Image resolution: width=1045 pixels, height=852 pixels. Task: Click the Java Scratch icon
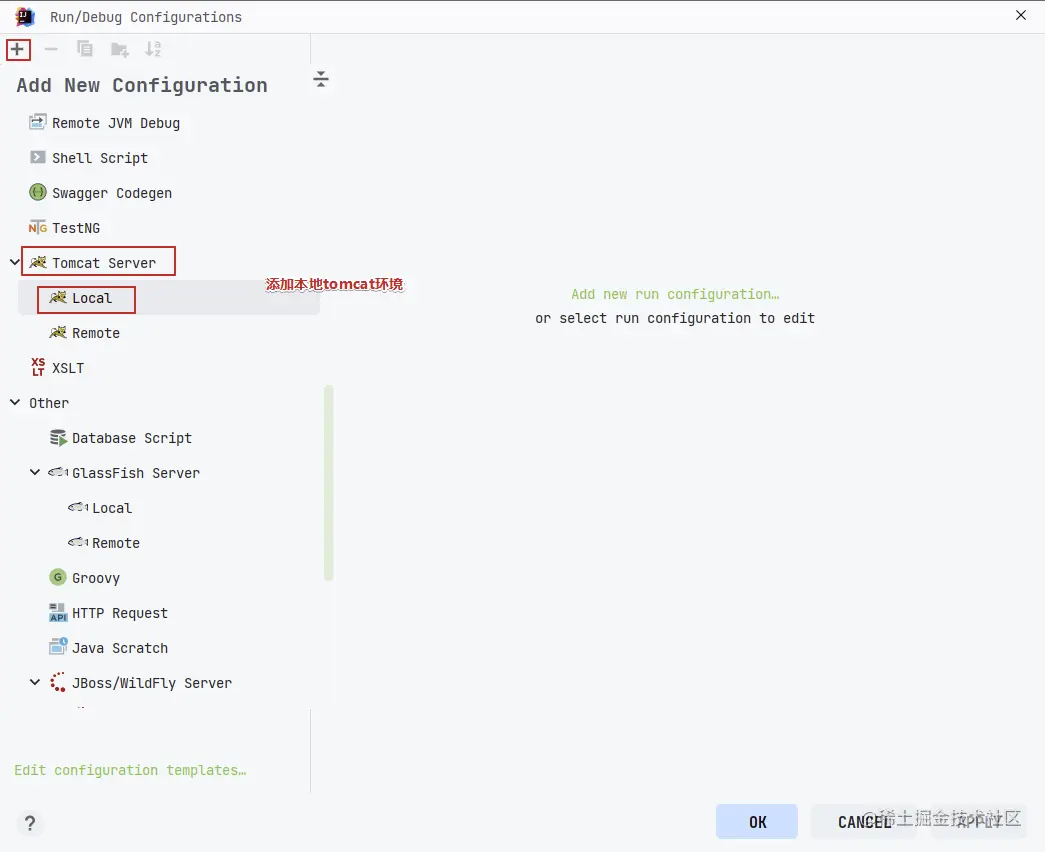tap(58, 647)
